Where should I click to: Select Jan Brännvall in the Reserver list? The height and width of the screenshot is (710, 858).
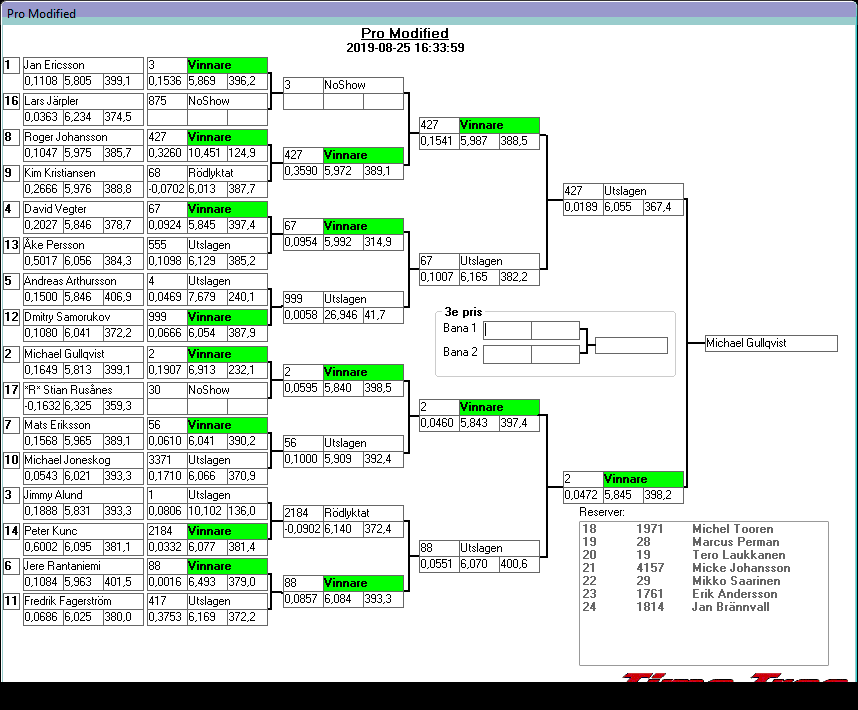point(730,607)
